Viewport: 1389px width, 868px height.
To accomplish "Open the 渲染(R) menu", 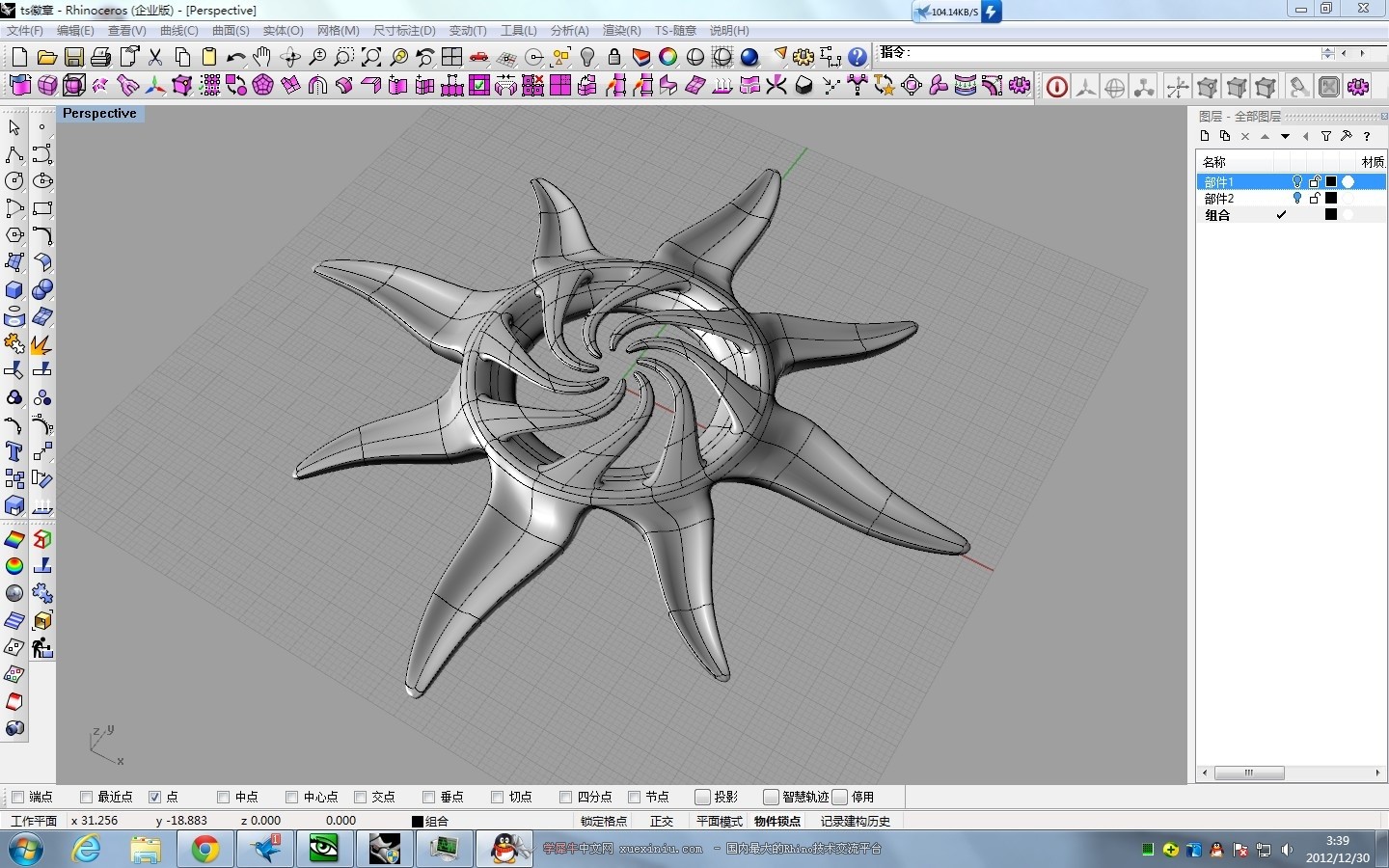I will pyautogui.click(x=621, y=31).
